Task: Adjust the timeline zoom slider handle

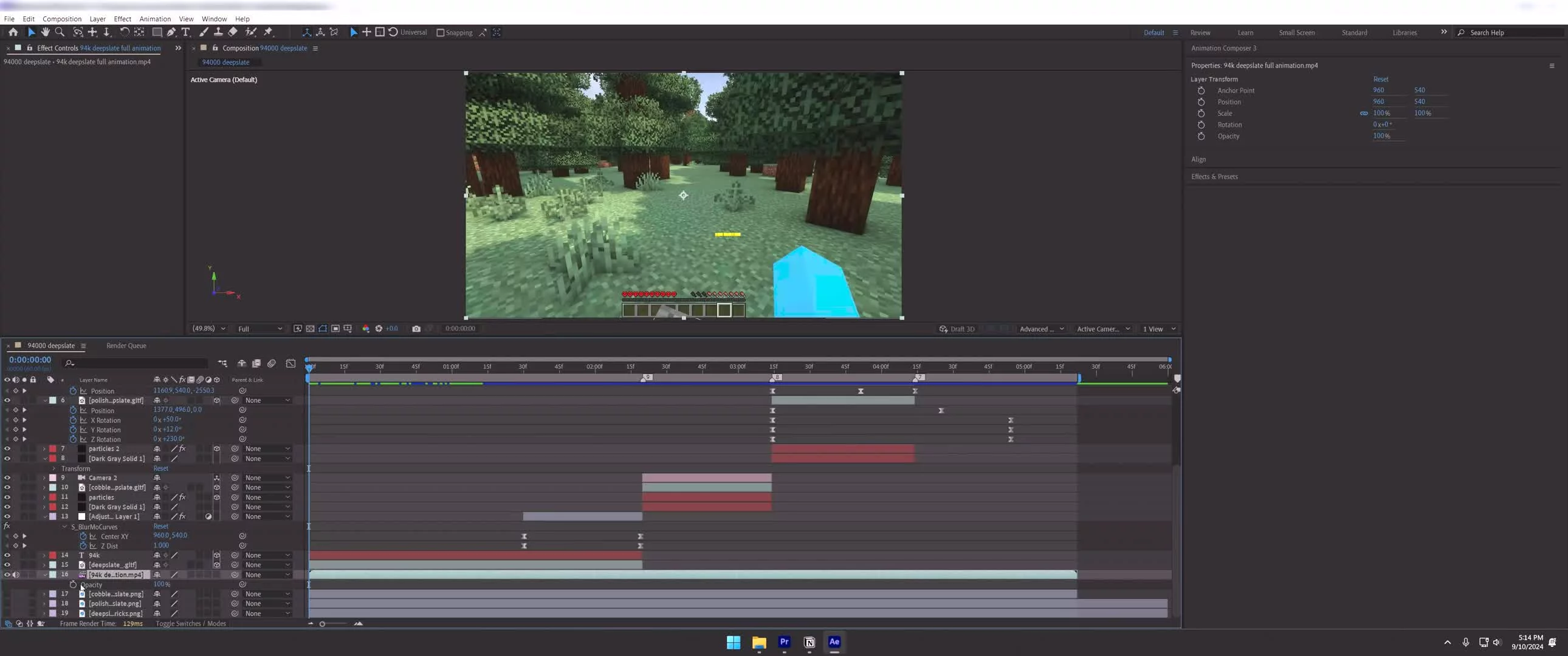Action: (x=322, y=624)
